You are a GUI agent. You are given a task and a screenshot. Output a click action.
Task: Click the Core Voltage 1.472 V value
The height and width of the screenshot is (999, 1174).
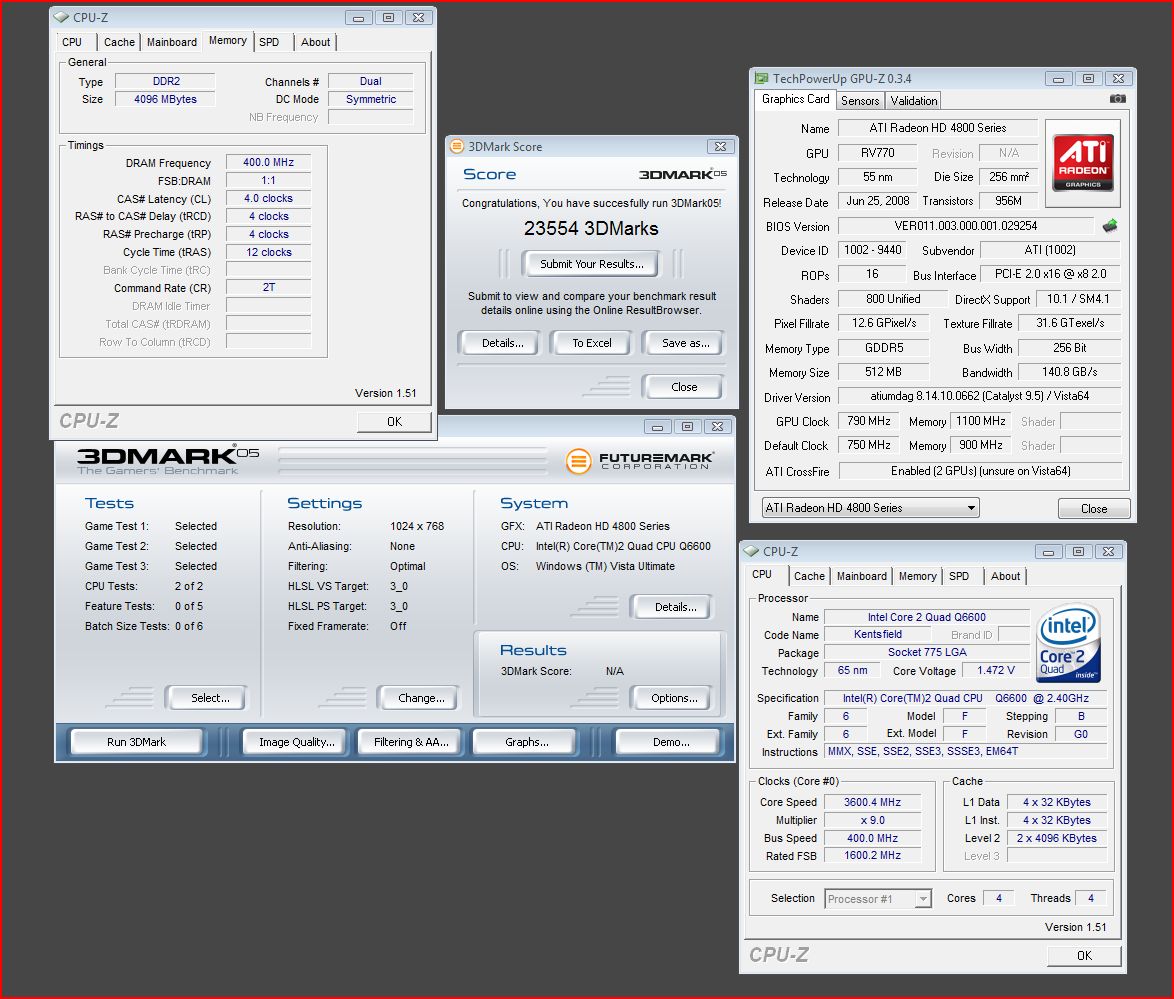(995, 670)
